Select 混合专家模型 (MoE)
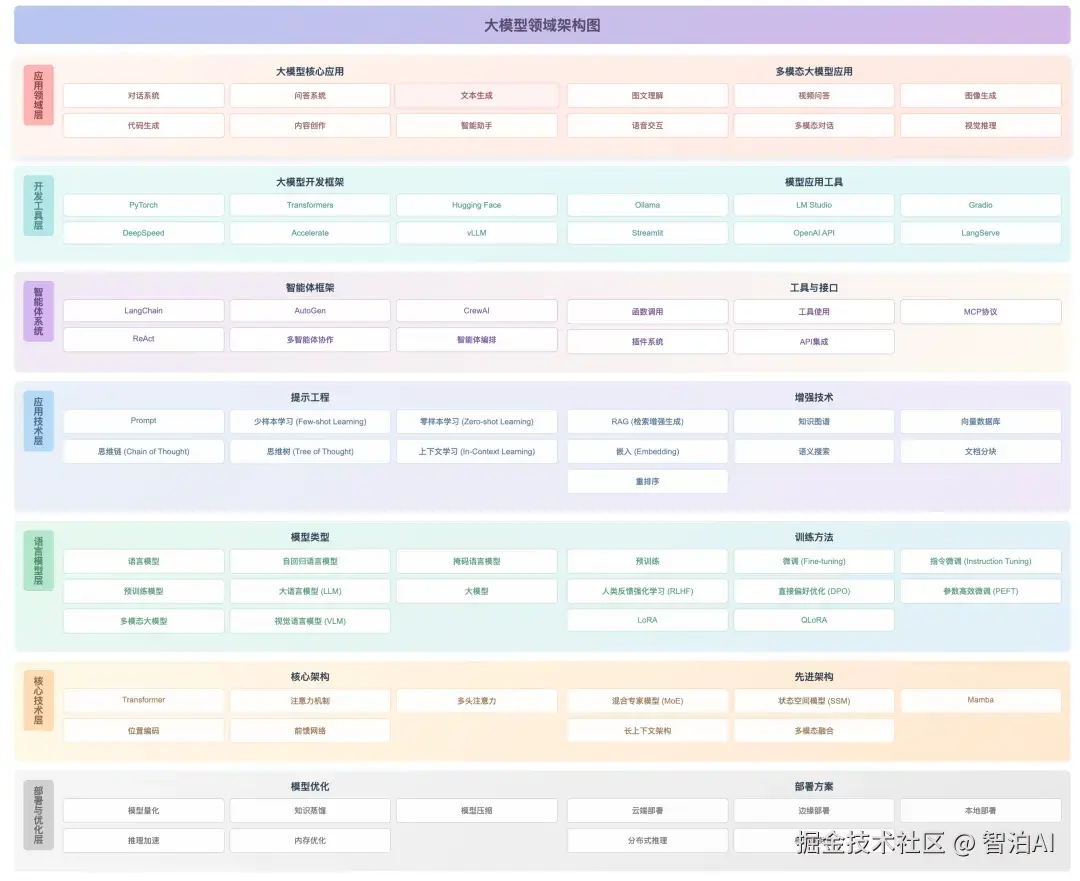The width and height of the screenshot is (1080, 881). pos(647,700)
